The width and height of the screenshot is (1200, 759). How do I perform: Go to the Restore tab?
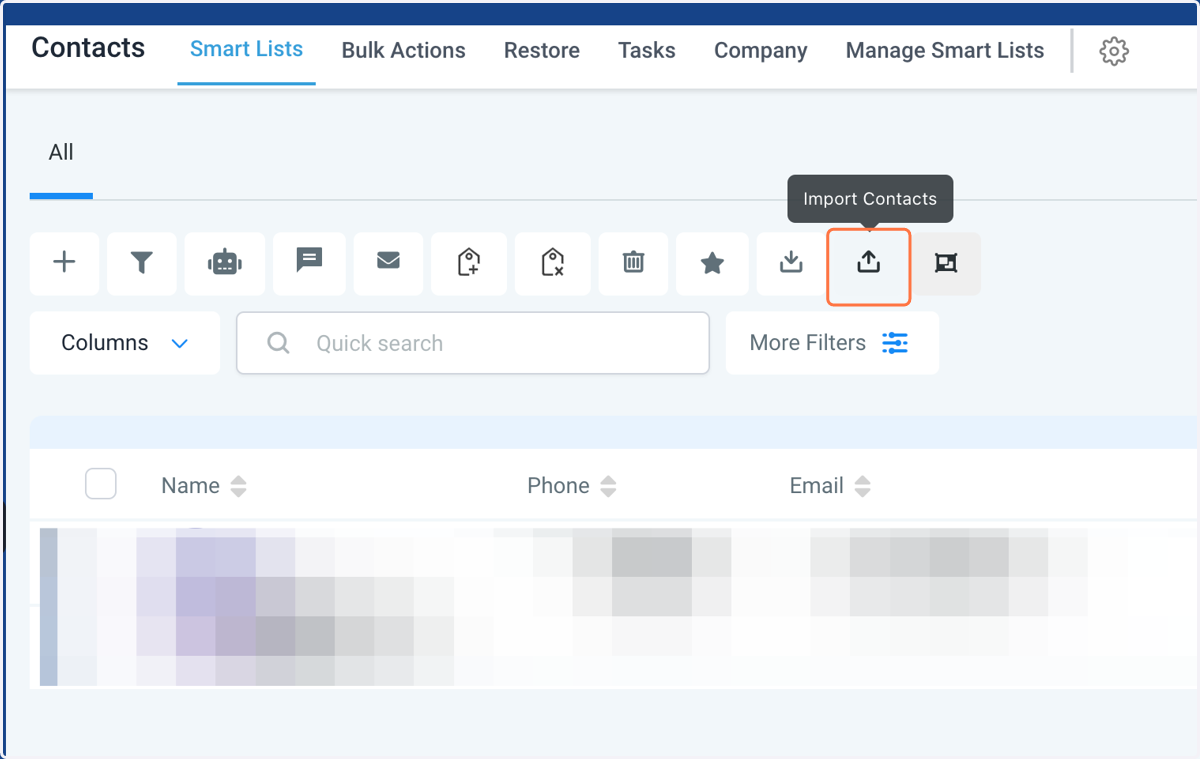click(x=542, y=51)
